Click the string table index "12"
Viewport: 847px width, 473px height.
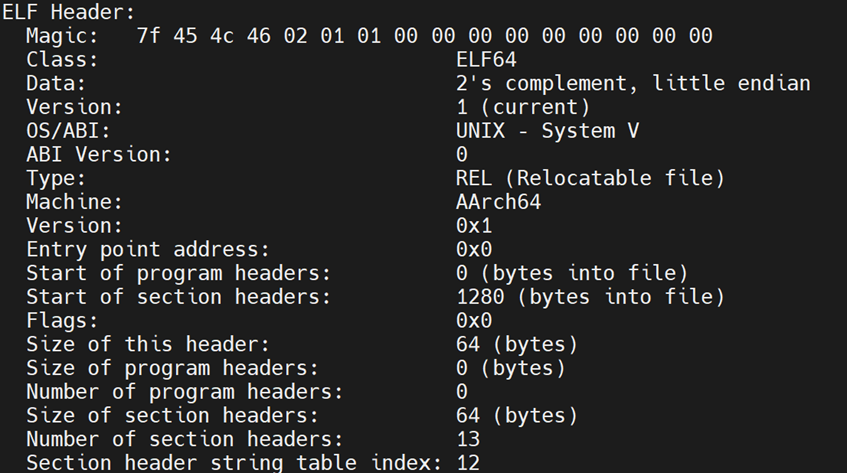(468, 463)
